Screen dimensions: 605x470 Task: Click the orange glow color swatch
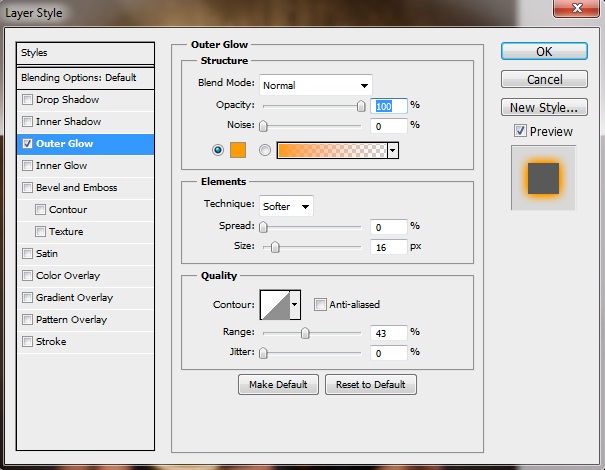(x=238, y=150)
